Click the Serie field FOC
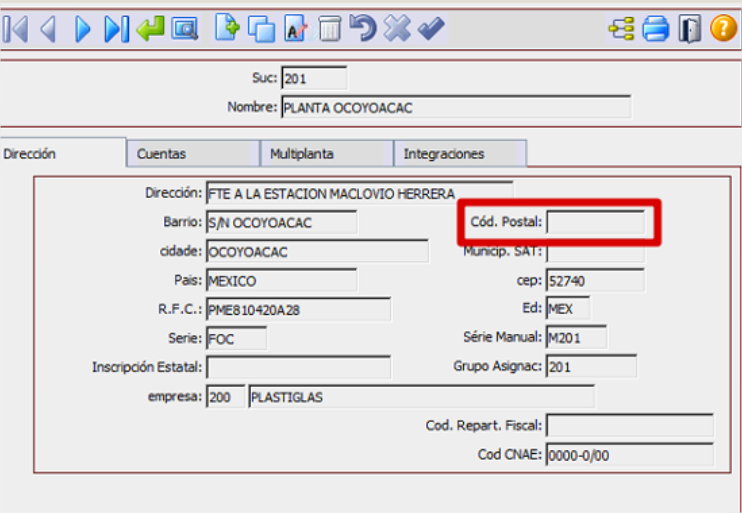 236,338
